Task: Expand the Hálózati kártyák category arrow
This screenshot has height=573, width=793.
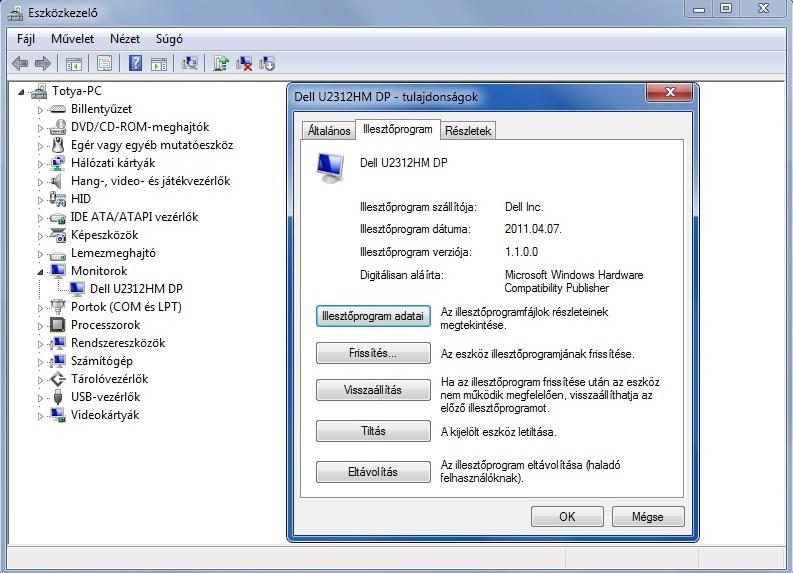Action: (40, 164)
